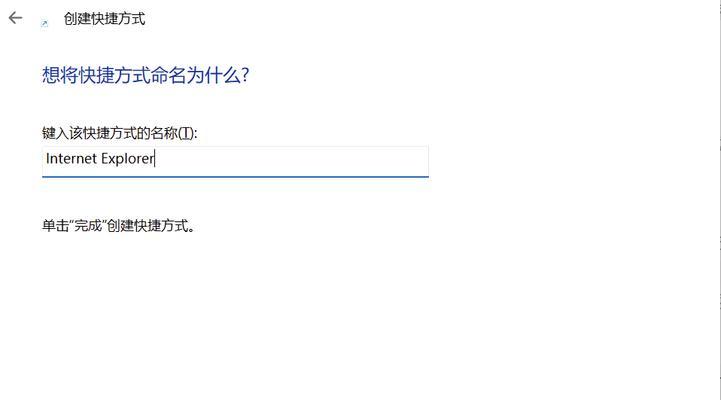The width and height of the screenshot is (721, 400).
Task: Click the question mark ending the heading
Action: (x=245, y=75)
